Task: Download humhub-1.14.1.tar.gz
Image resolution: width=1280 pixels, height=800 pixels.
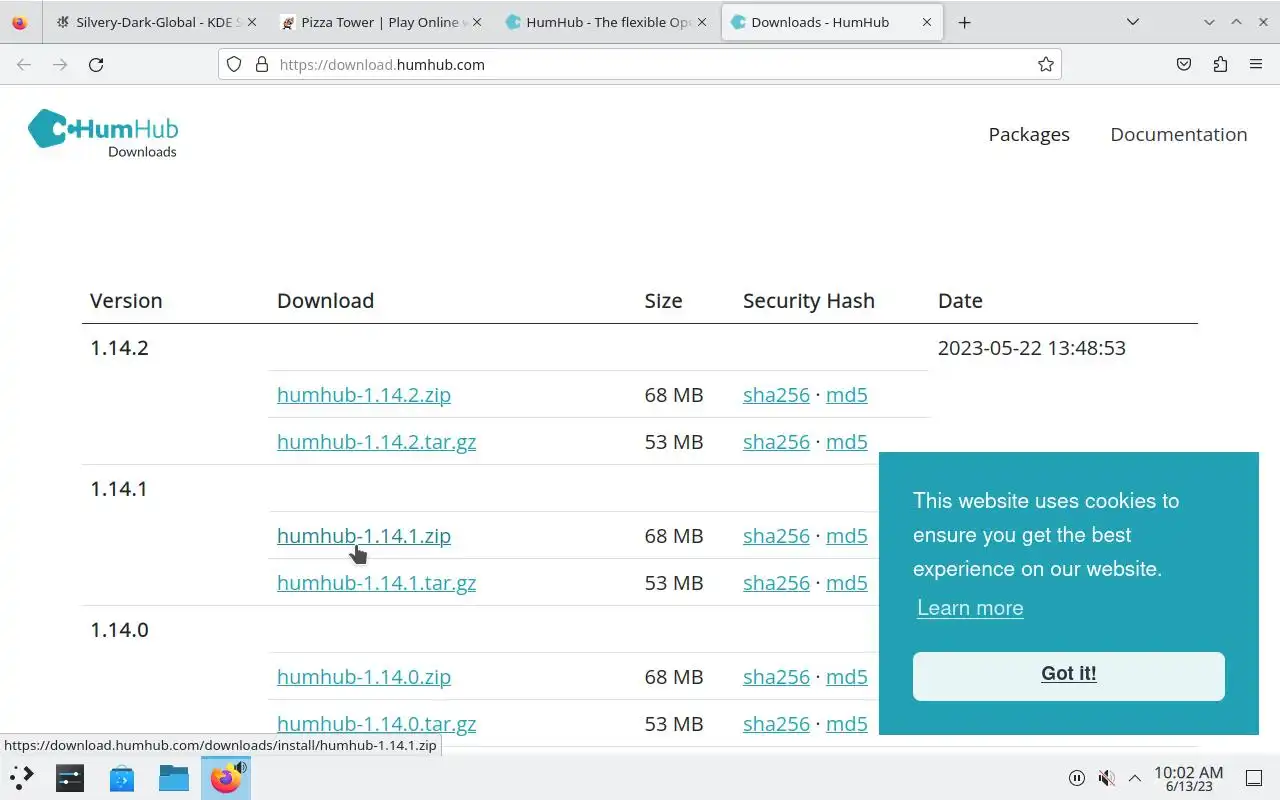Action: click(376, 583)
